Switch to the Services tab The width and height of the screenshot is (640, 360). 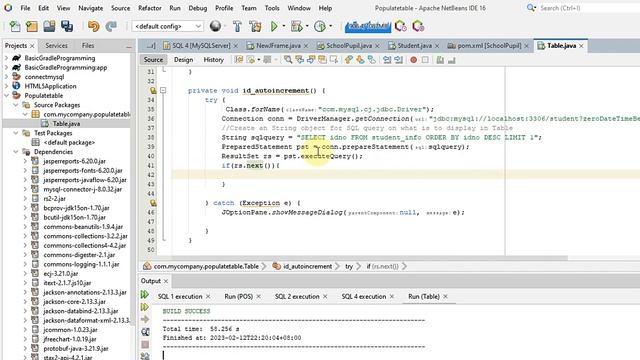coord(56,46)
